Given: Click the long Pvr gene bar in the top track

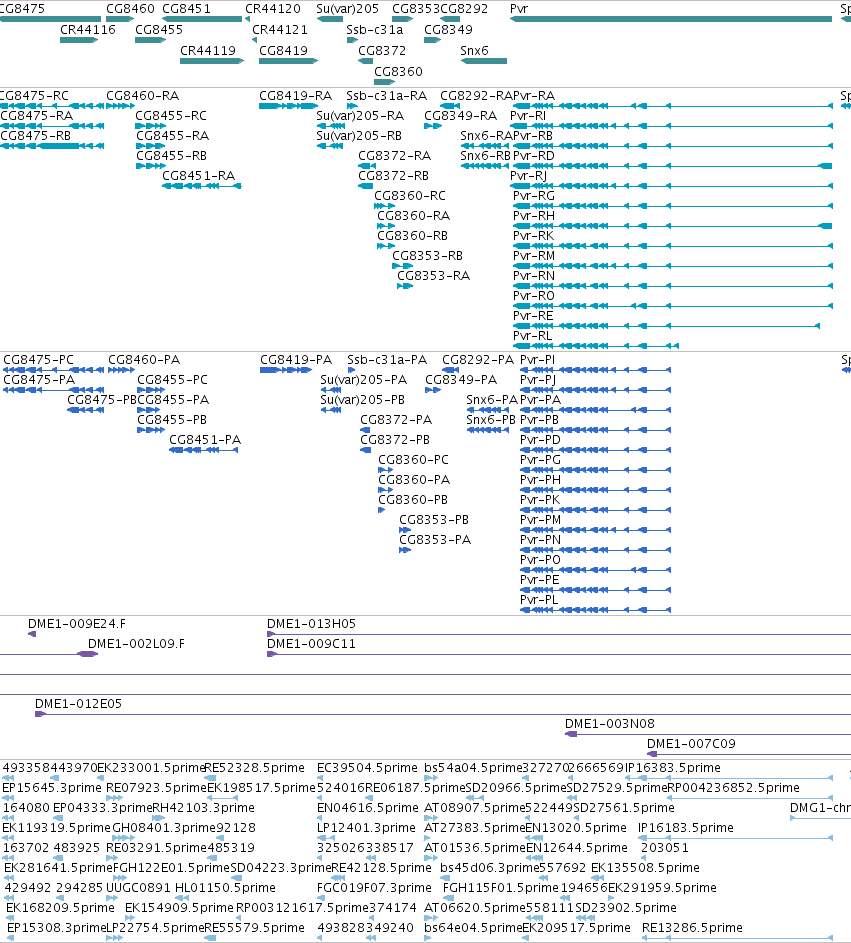Looking at the screenshot, I should click(x=671, y=19).
